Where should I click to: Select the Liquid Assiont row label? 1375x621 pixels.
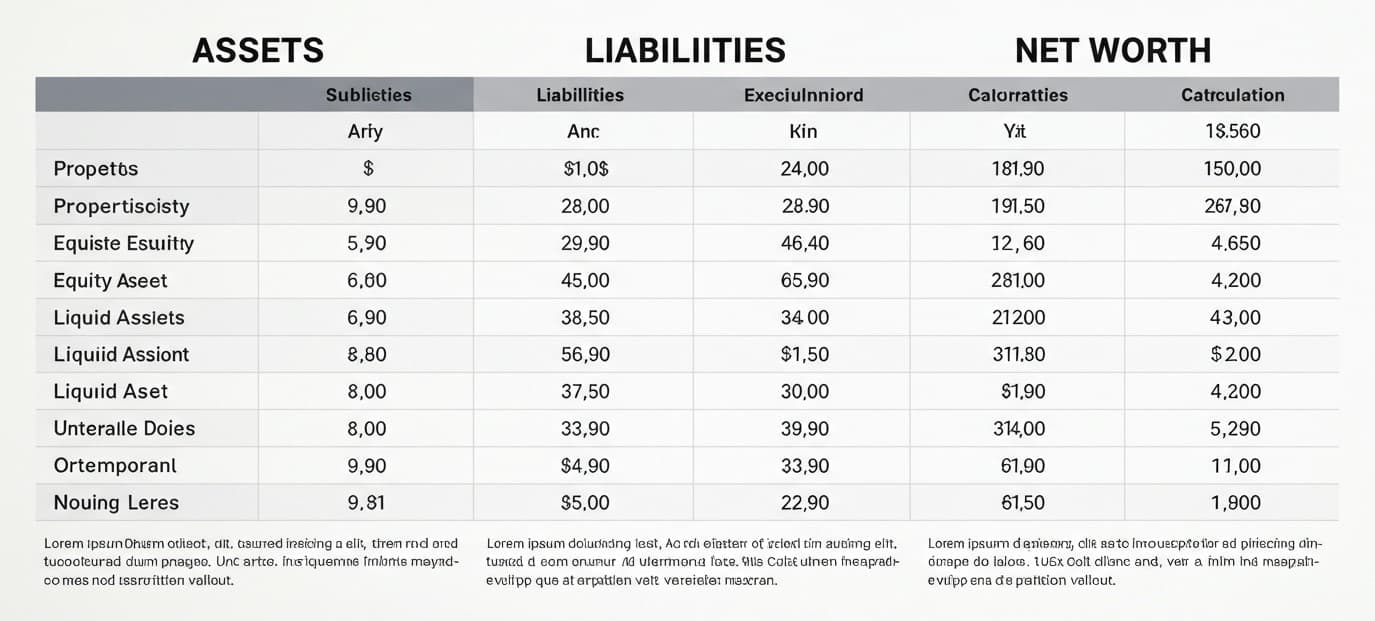121,354
